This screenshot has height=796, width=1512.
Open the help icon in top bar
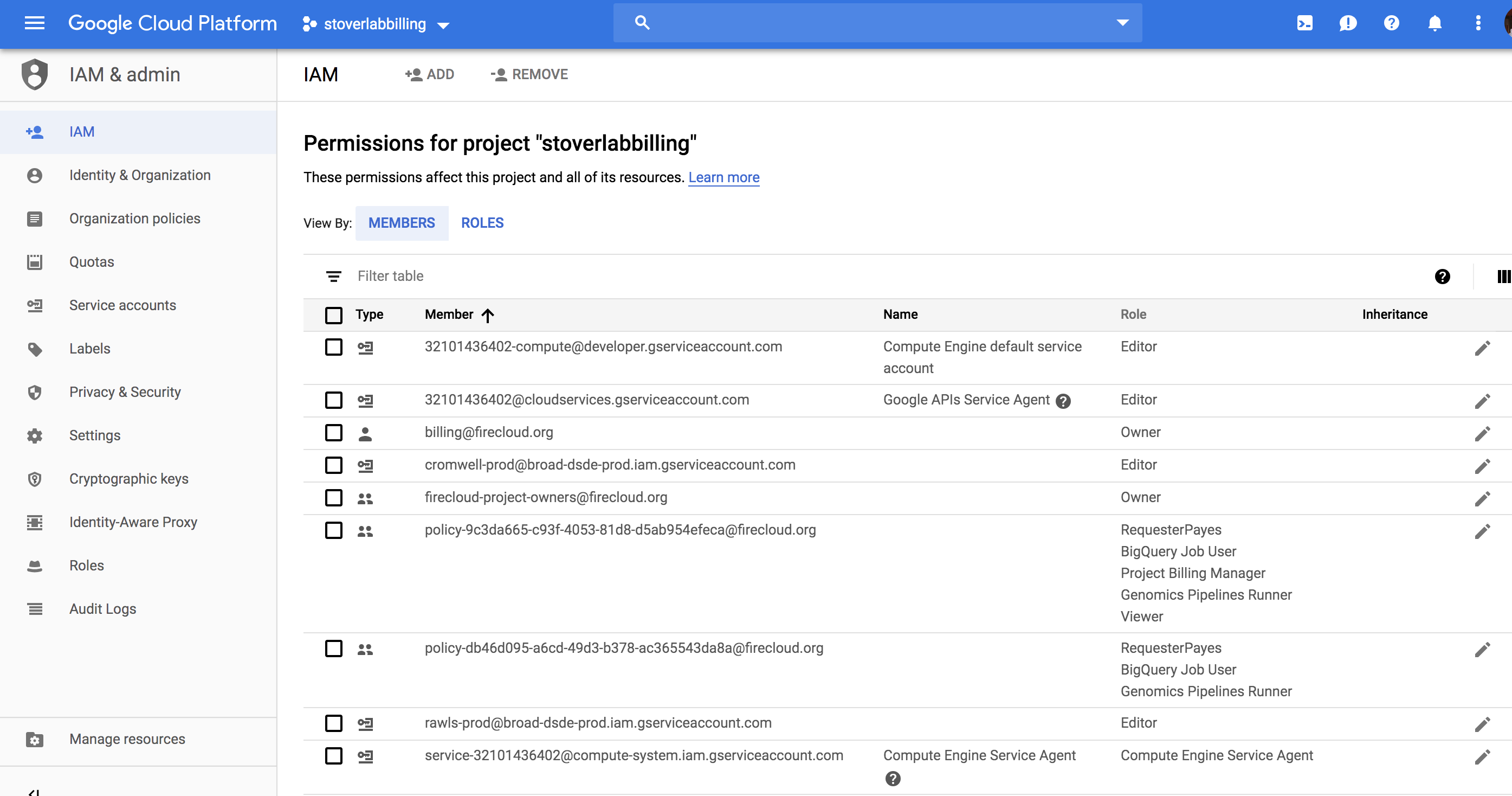click(x=1391, y=23)
